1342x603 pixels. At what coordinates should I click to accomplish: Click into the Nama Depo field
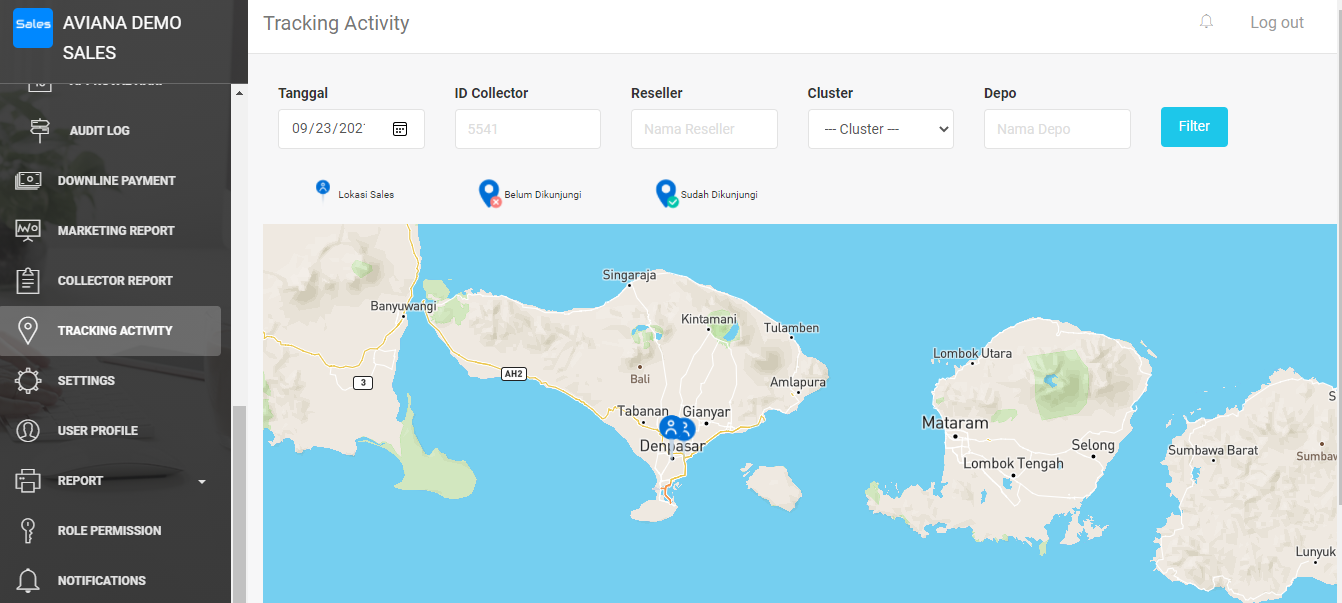point(1057,129)
